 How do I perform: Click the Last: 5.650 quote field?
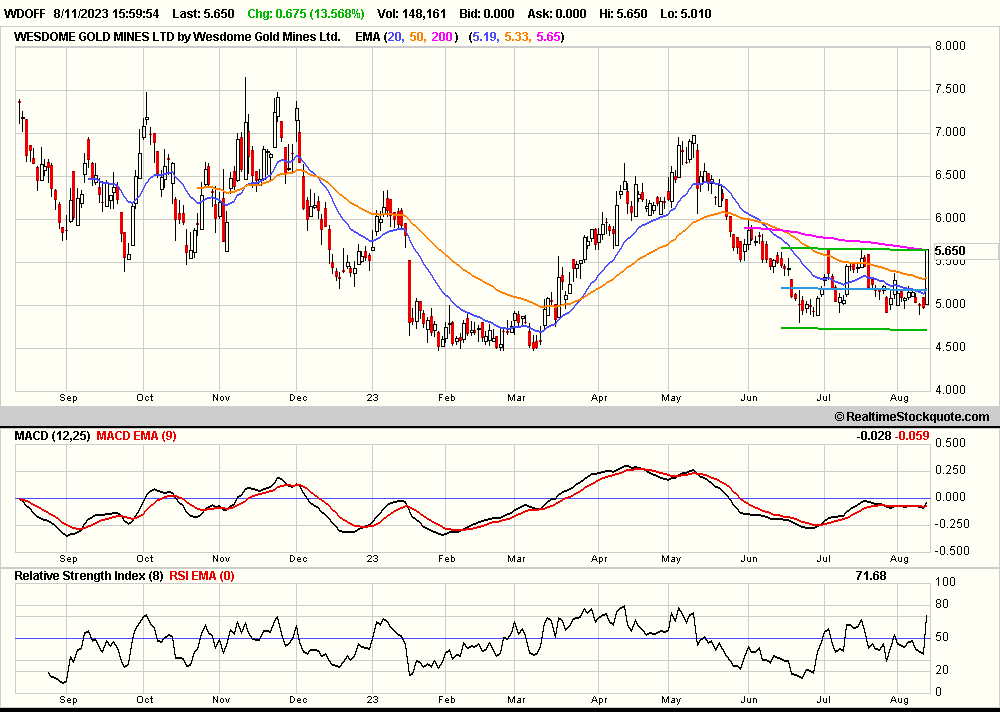pos(205,13)
